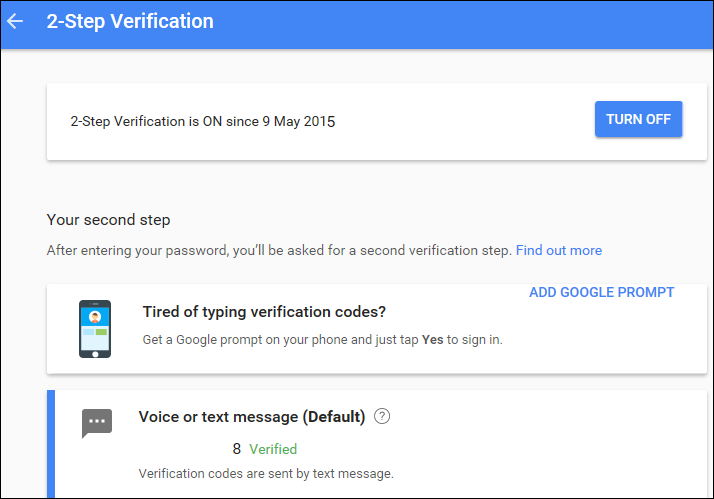Image resolution: width=714 pixels, height=499 pixels.
Task: Click the green Verified status label
Action: 273,449
